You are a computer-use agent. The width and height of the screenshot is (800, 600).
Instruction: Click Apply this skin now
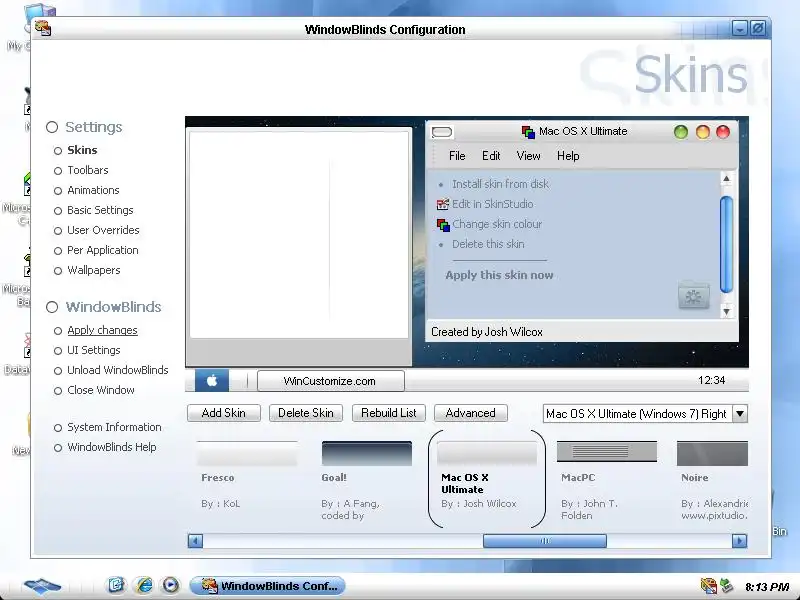pos(499,275)
